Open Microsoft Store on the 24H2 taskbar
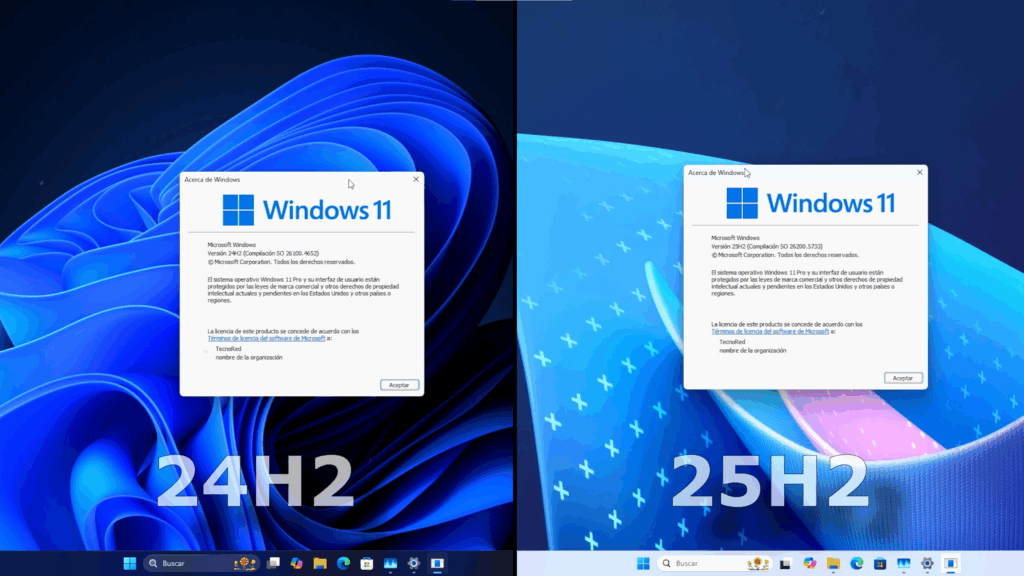Viewport: 1024px width, 576px height. (x=367, y=563)
